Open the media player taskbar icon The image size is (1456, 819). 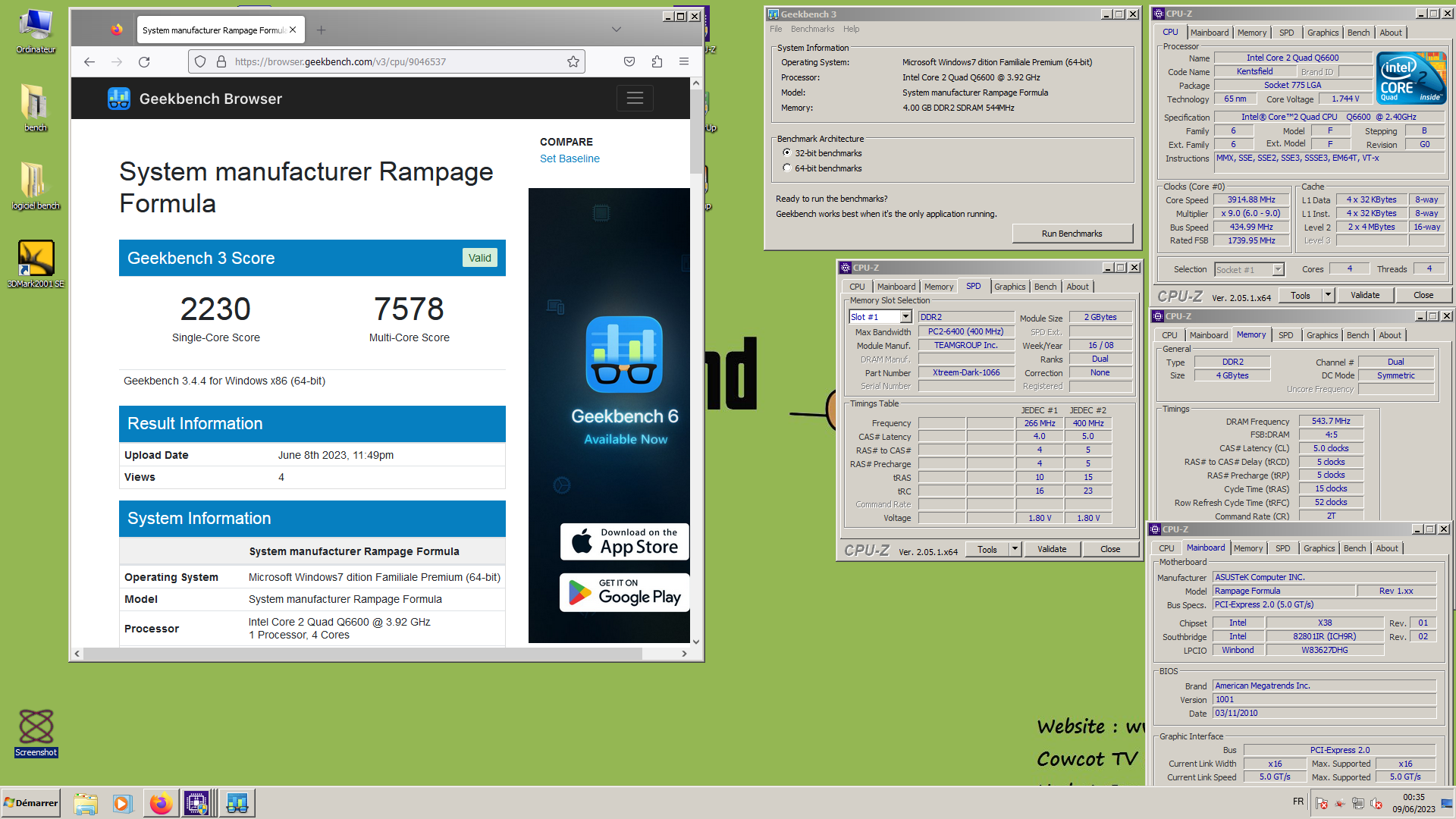[122, 803]
